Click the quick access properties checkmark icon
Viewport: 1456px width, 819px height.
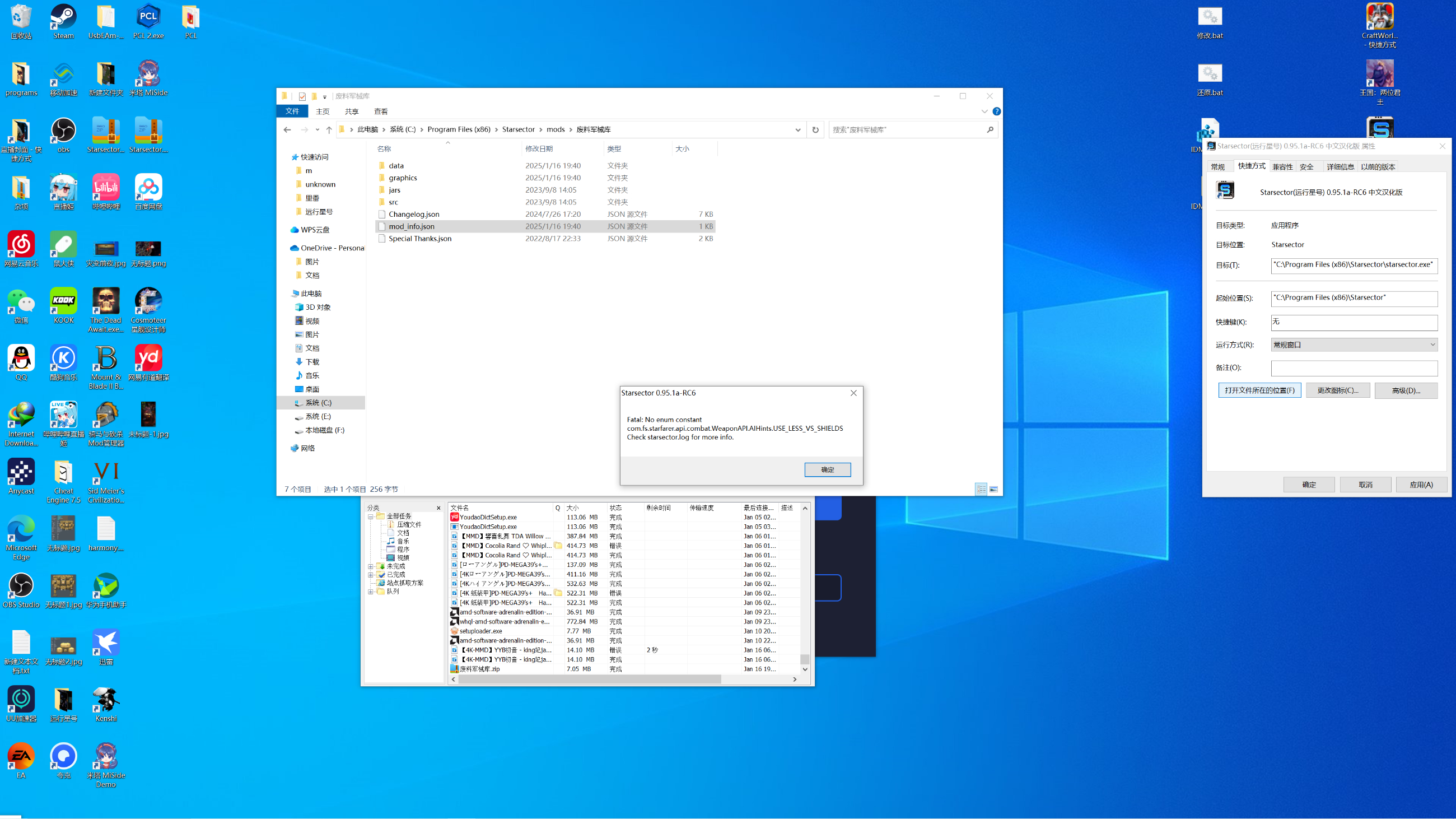click(302, 96)
